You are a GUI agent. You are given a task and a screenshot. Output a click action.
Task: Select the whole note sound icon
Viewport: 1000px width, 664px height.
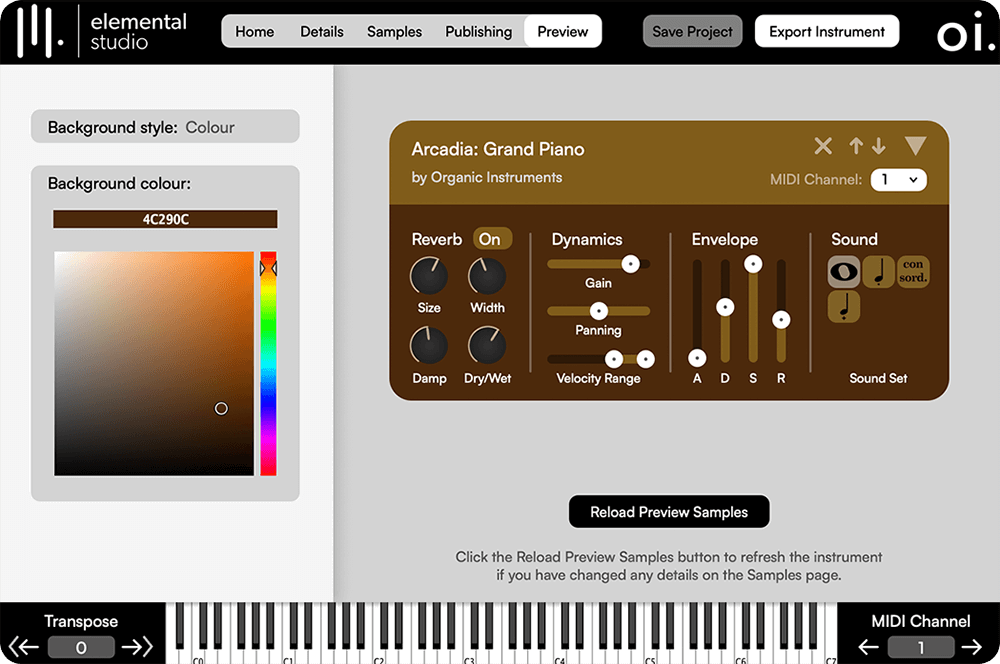846,272
